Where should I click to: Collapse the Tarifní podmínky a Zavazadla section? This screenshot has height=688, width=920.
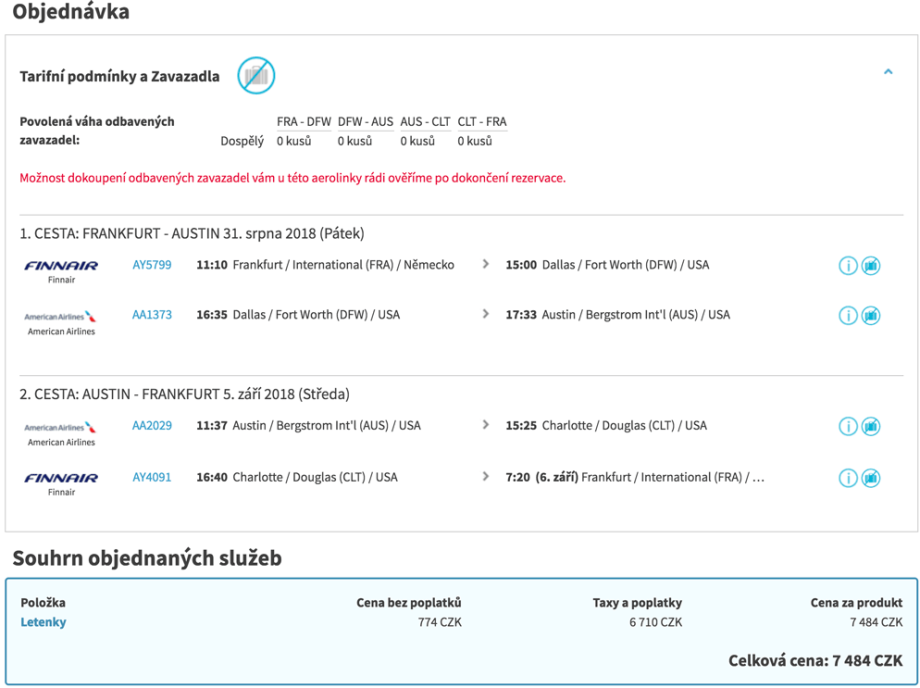(887, 72)
